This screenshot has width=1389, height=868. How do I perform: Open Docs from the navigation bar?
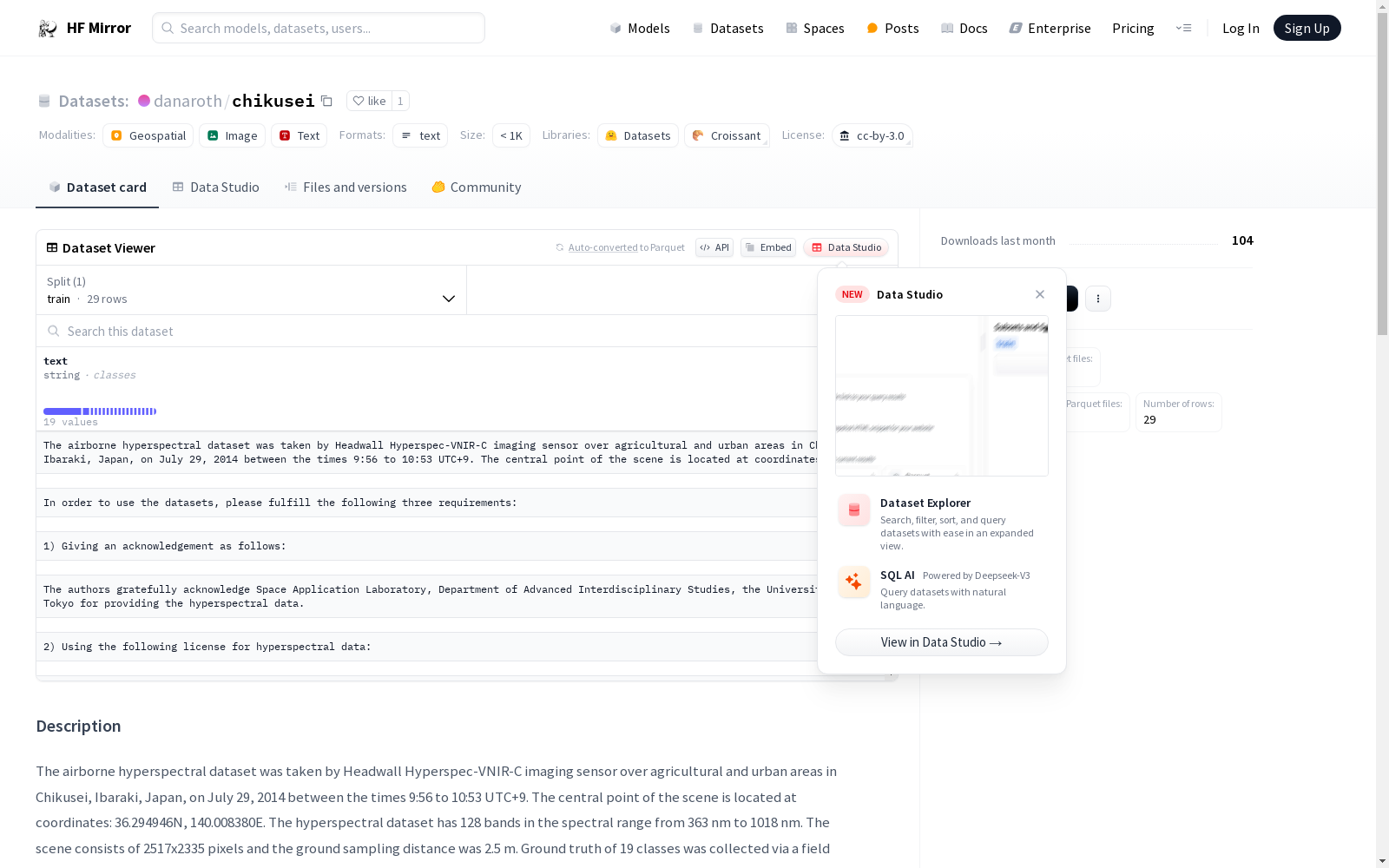pyautogui.click(x=964, y=28)
